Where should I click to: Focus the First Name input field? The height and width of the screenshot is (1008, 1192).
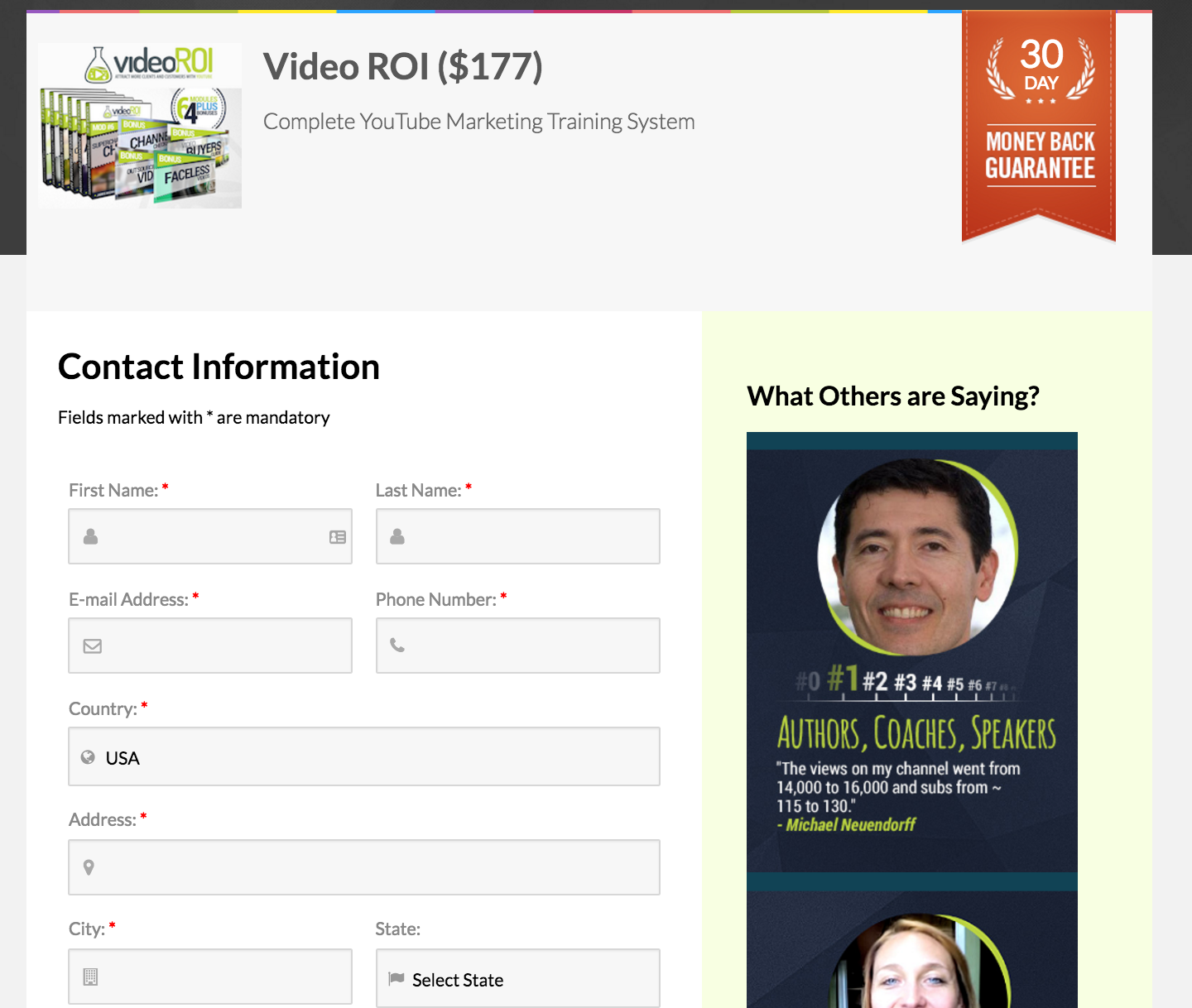click(210, 536)
